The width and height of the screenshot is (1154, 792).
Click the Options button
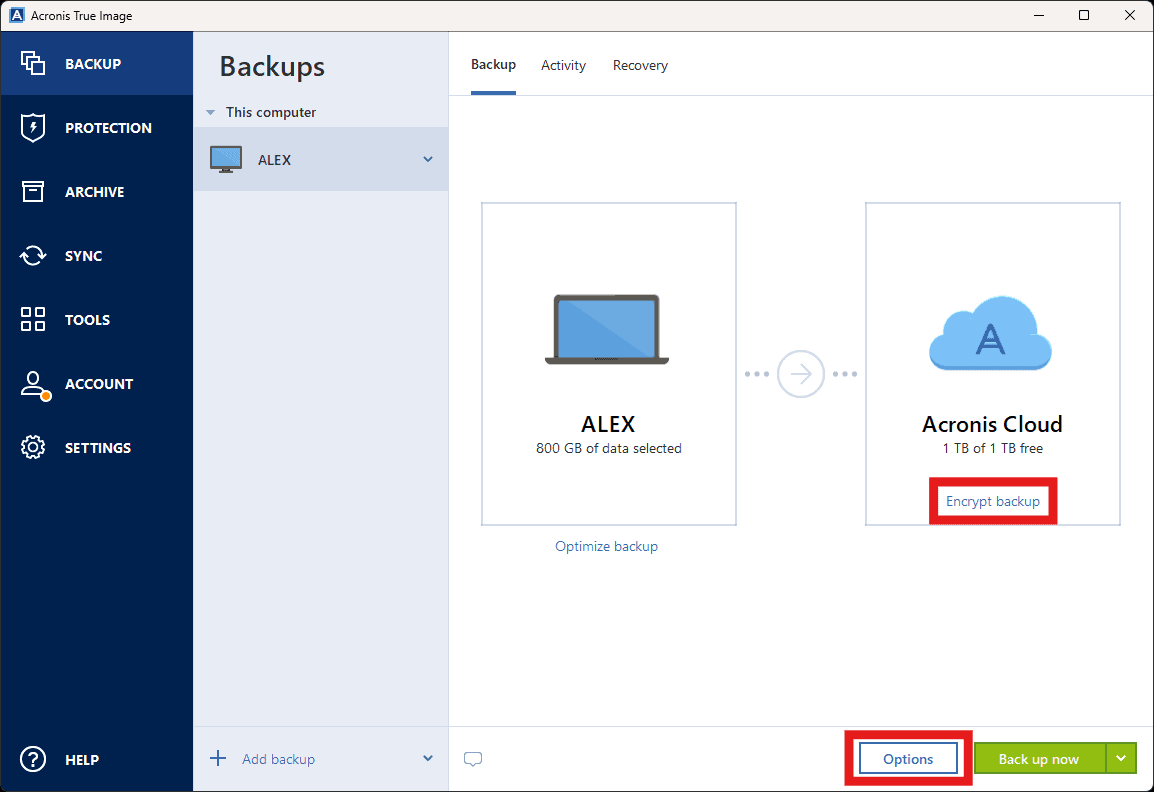tap(908, 759)
